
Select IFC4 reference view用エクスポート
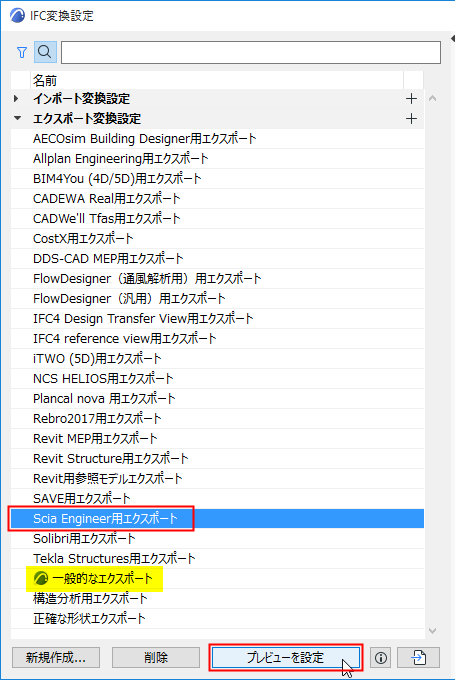click(x=217, y=338)
